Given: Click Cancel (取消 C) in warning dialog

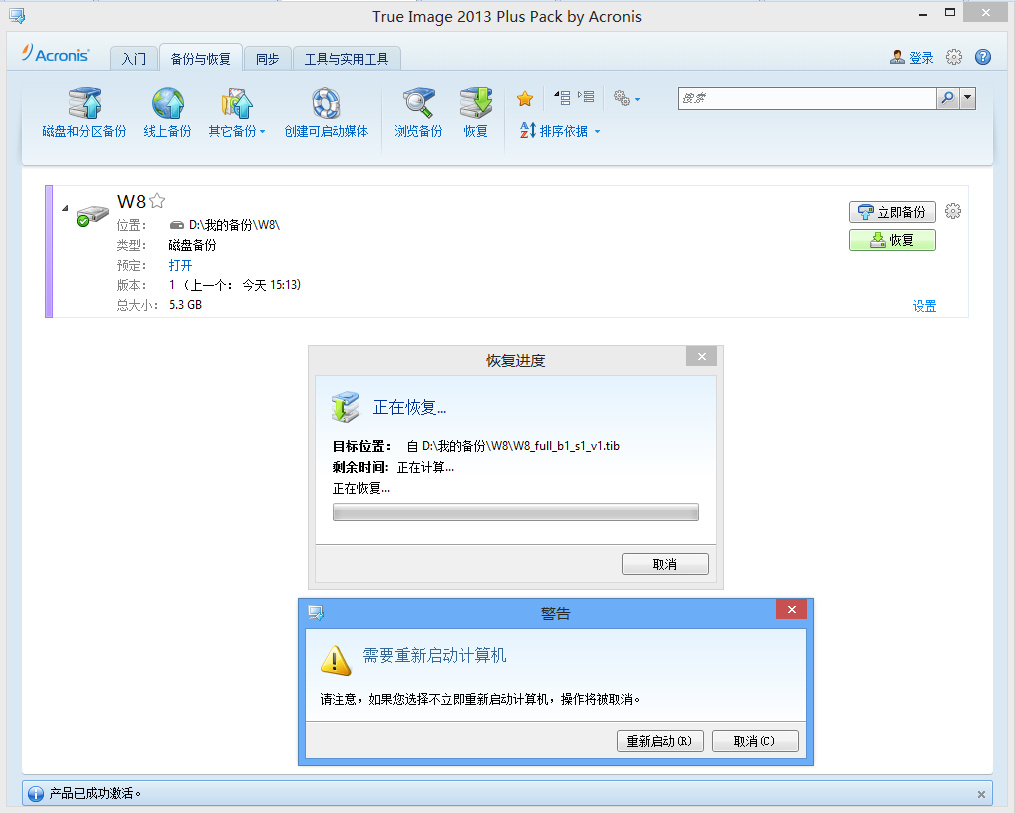Looking at the screenshot, I should tap(755, 741).
